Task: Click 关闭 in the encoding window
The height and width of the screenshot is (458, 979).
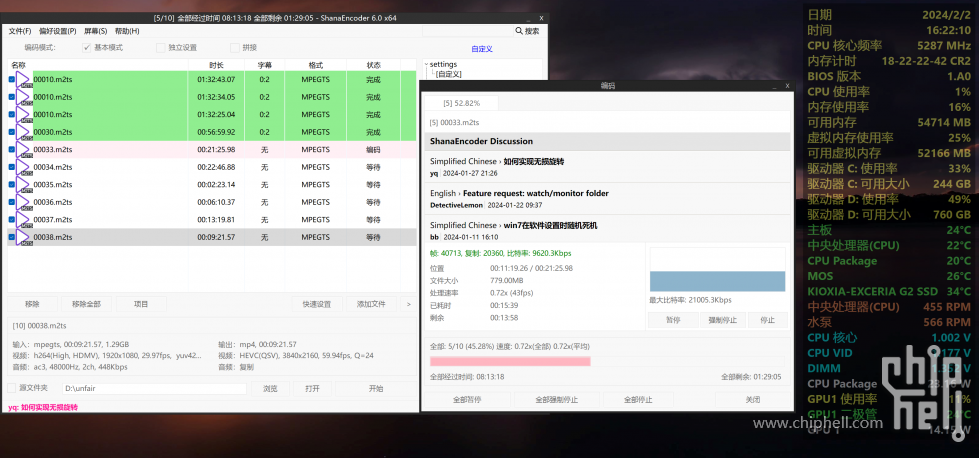Action: (x=752, y=399)
